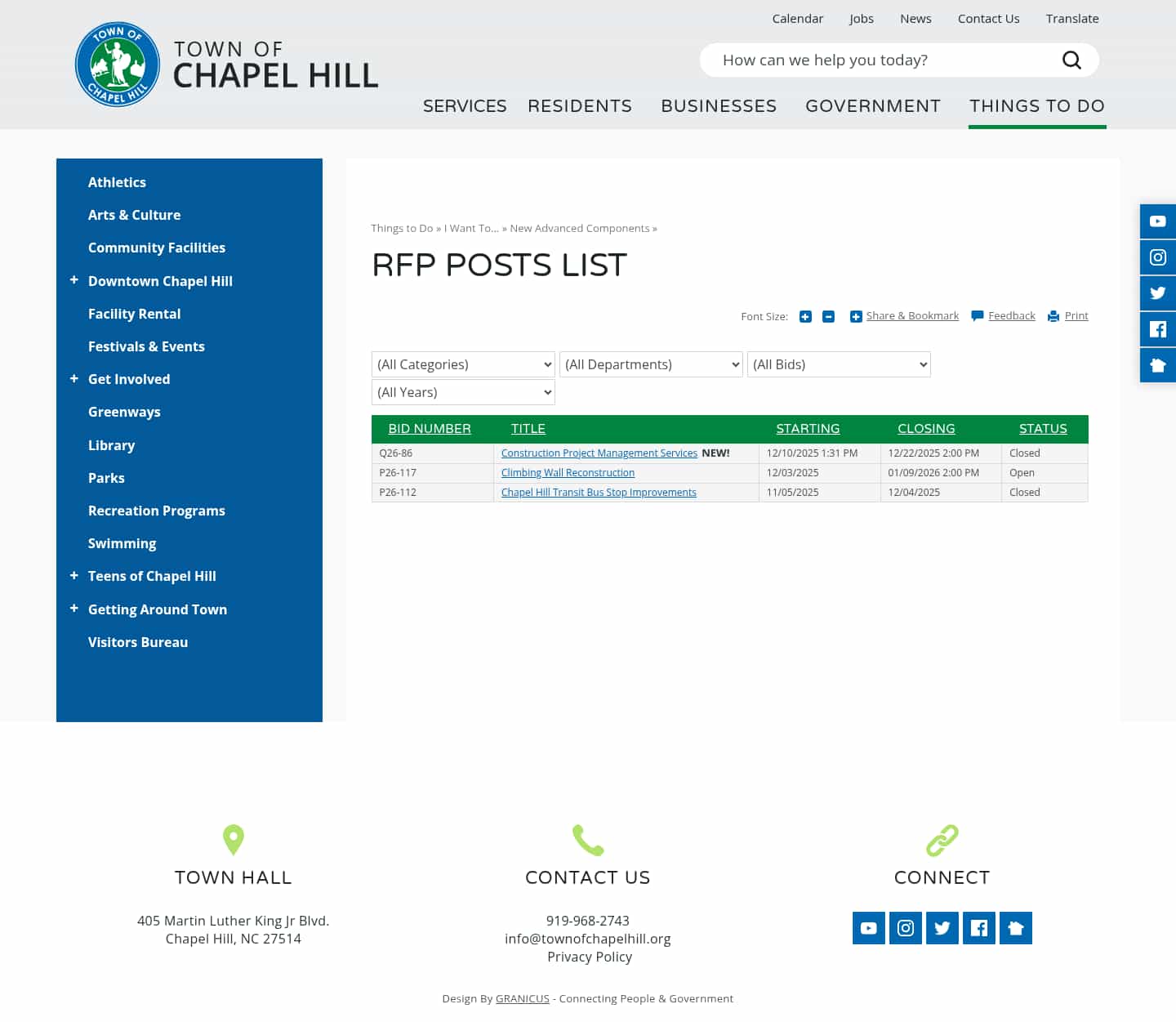The height and width of the screenshot is (1022, 1176).
Task: Click the Twitter icon on the right edge
Action: pyautogui.click(x=1157, y=292)
